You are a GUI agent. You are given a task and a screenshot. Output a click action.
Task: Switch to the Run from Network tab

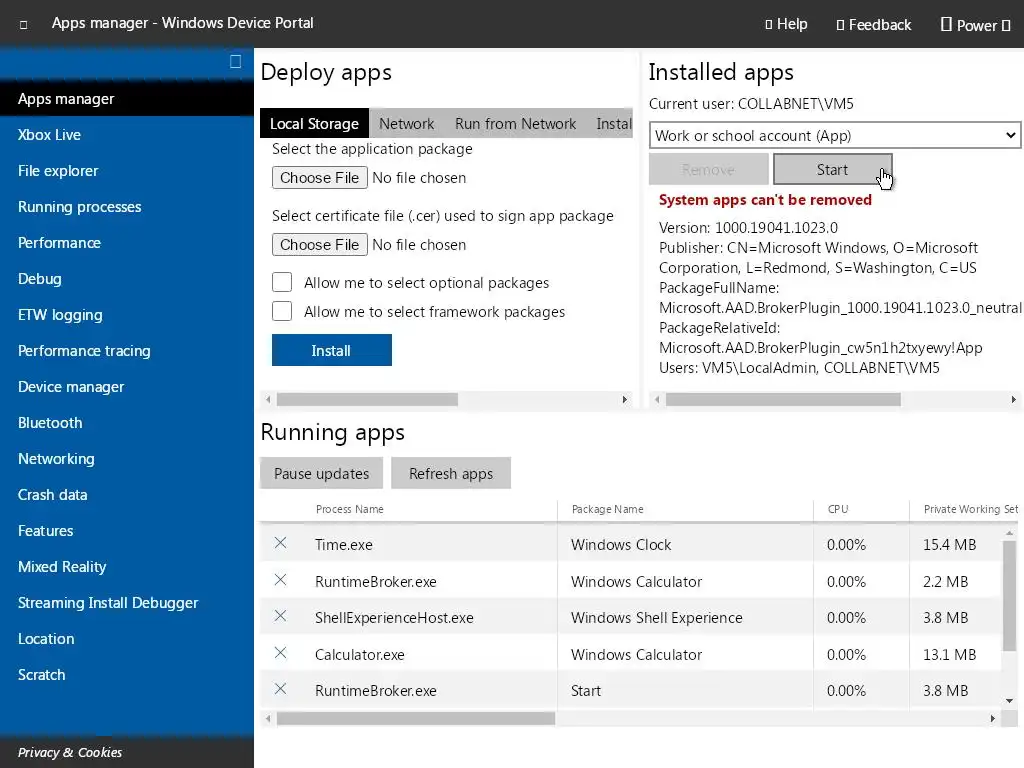[515, 124]
